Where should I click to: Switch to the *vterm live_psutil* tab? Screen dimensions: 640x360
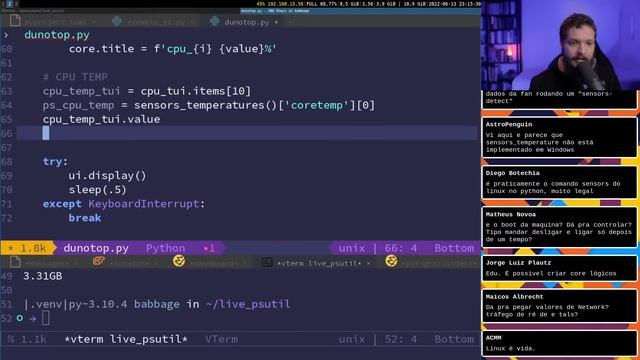point(317,263)
